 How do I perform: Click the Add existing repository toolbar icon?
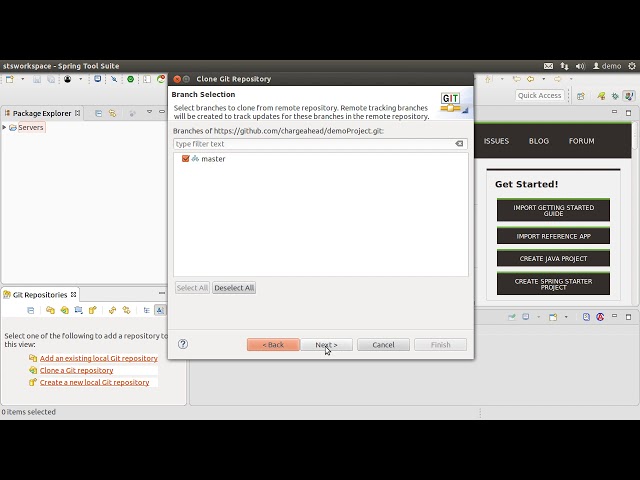pos(50,310)
